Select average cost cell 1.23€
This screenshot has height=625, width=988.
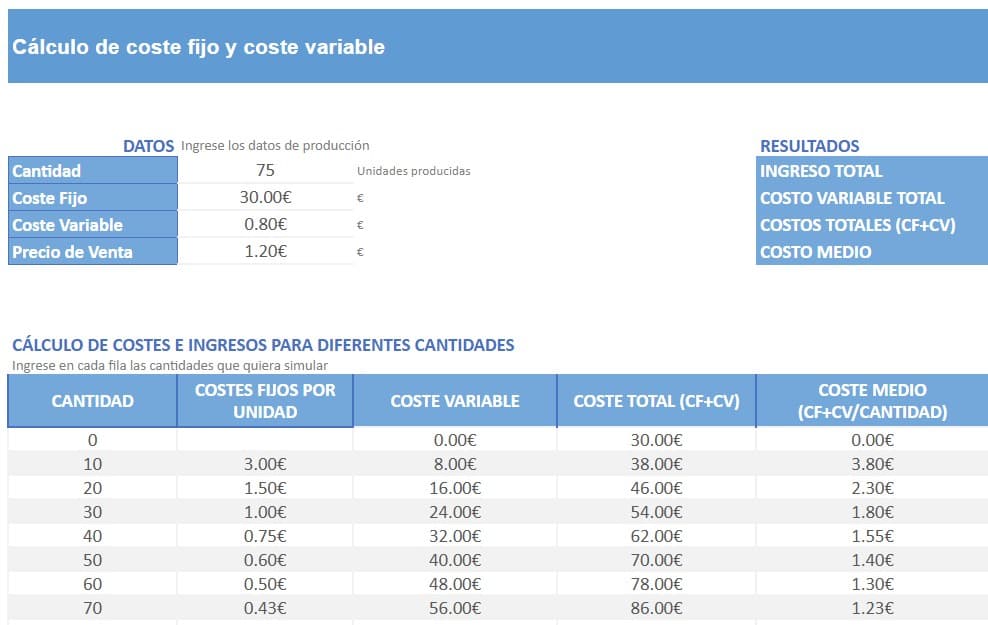pyautogui.click(x=872, y=607)
